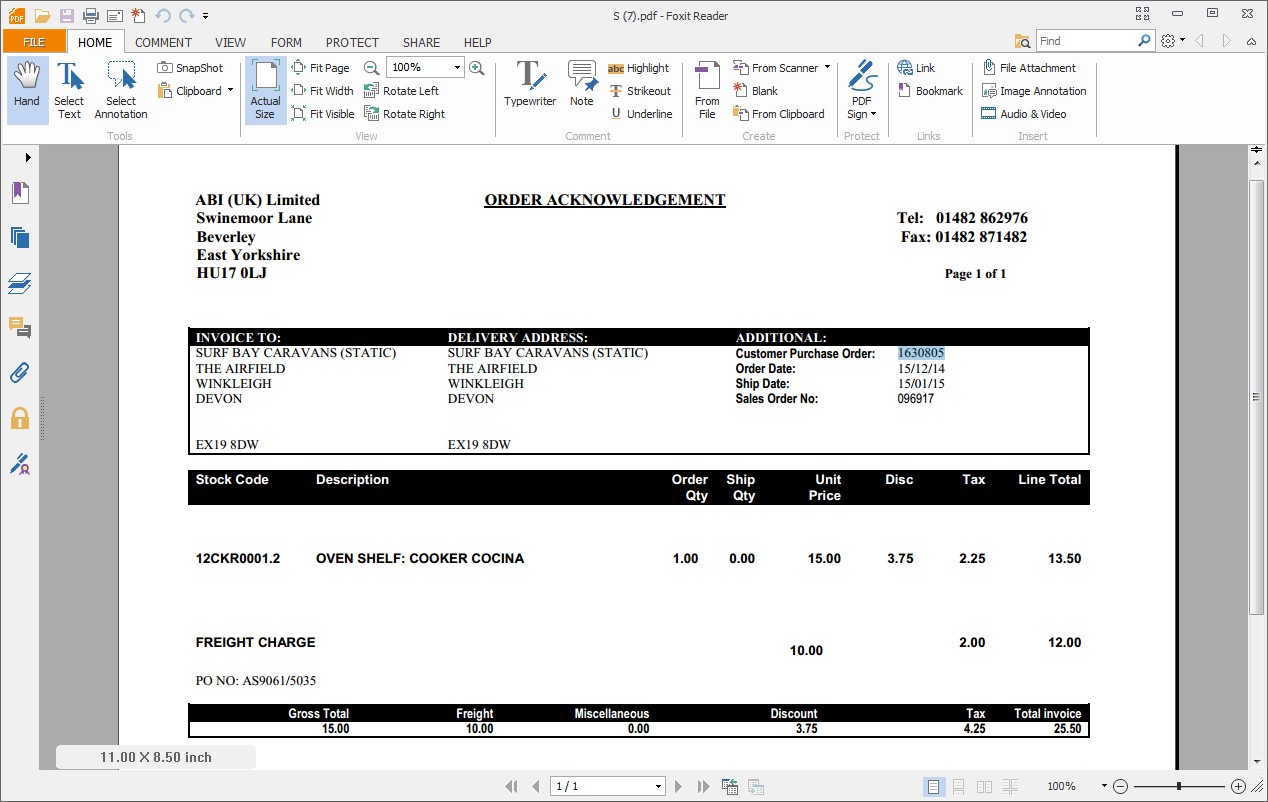Open the Security lock panel
The width and height of the screenshot is (1268, 802).
(x=20, y=418)
